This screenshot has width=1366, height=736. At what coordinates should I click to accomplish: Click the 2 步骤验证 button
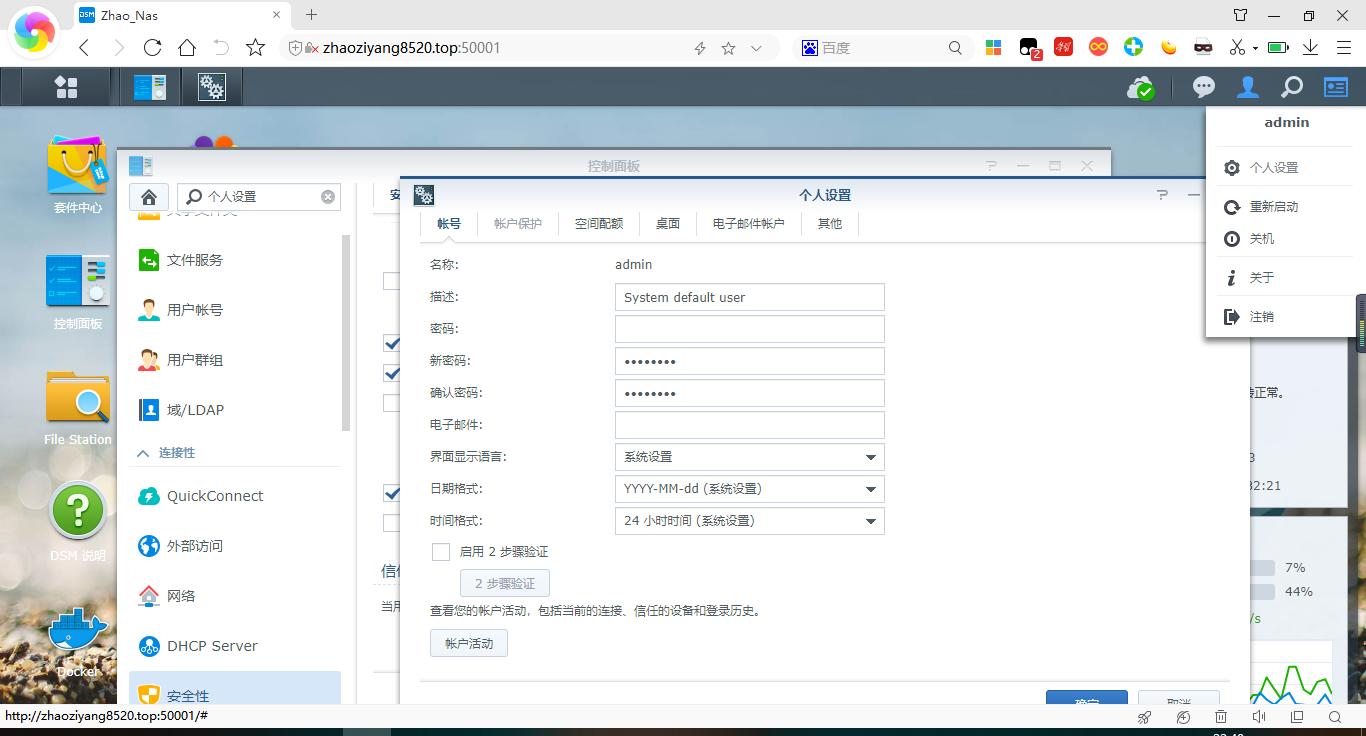pyautogui.click(x=504, y=583)
